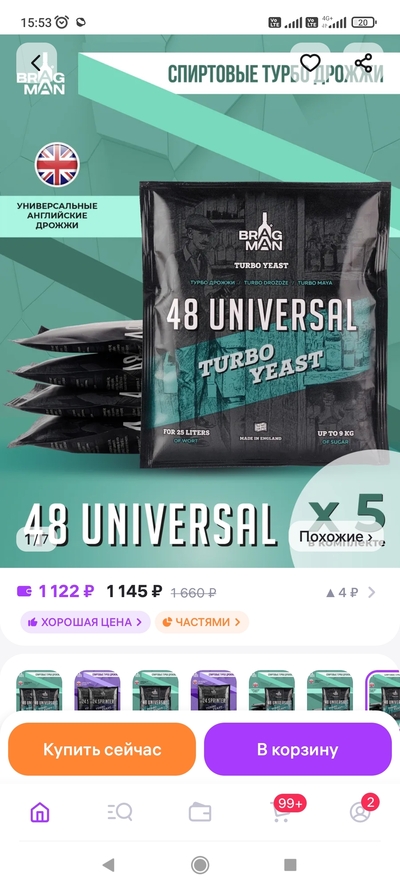Viewport: 400px width, 889px height.
Task: Open the home tab icon
Action: tap(40, 812)
